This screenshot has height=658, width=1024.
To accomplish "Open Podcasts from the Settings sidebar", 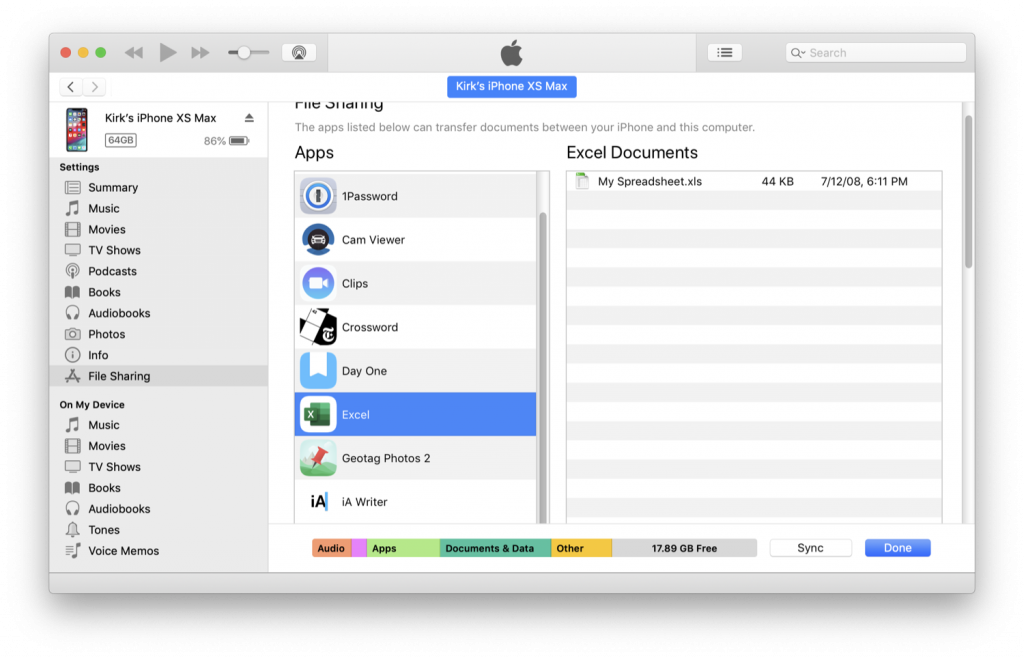I will (113, 271).
